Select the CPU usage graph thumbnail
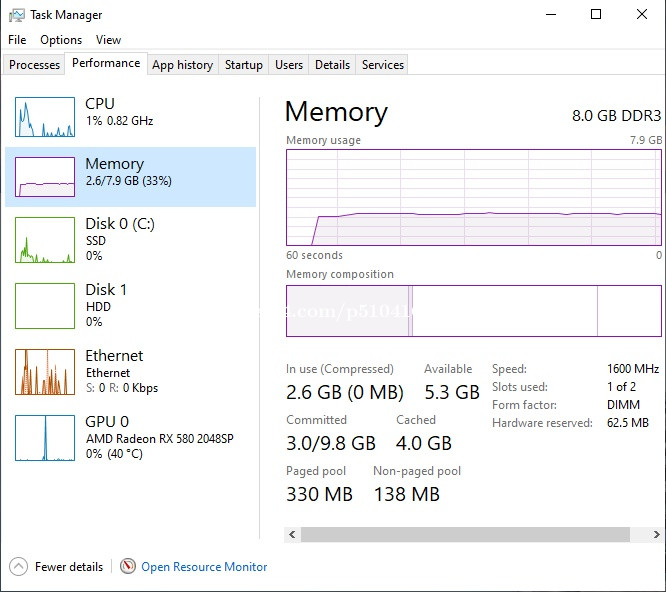The image size is (666, 592). pyautogui.click(x=44, y=117)
